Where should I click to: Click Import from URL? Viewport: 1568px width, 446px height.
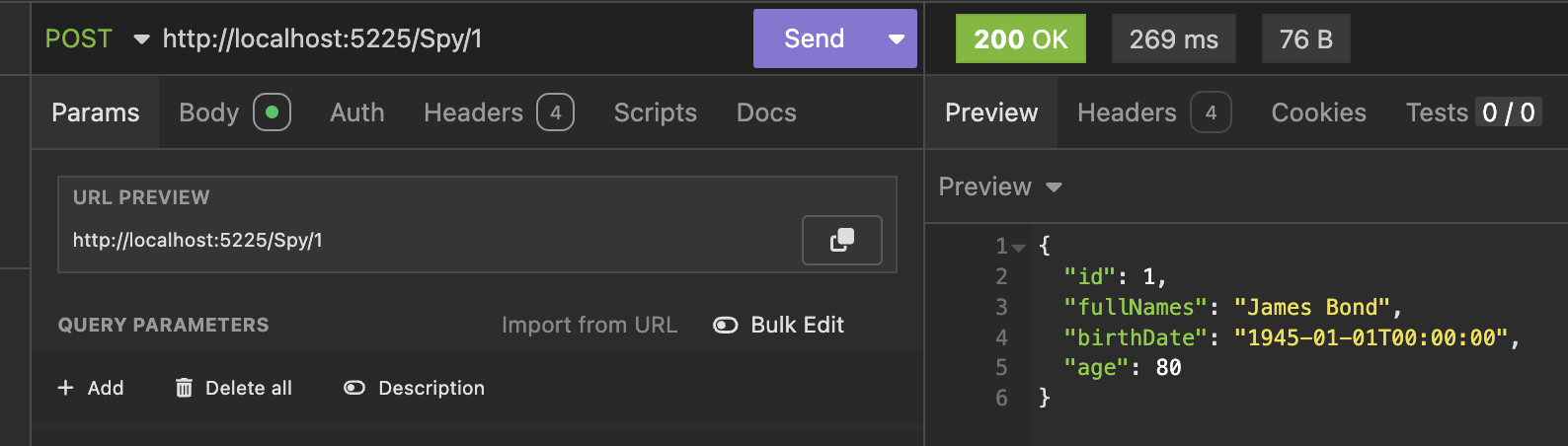(588, 326)
